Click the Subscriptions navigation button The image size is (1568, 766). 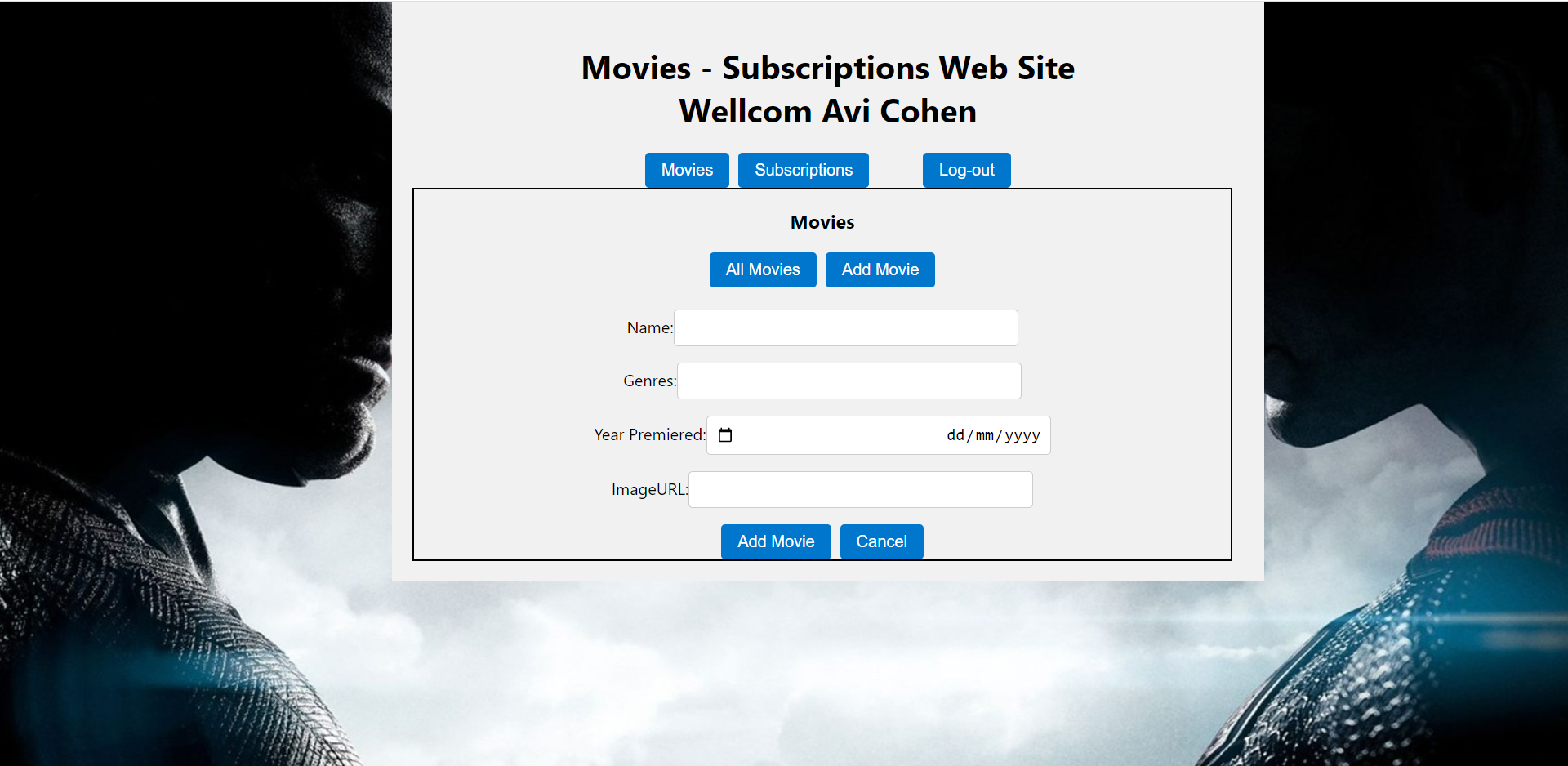803,170
